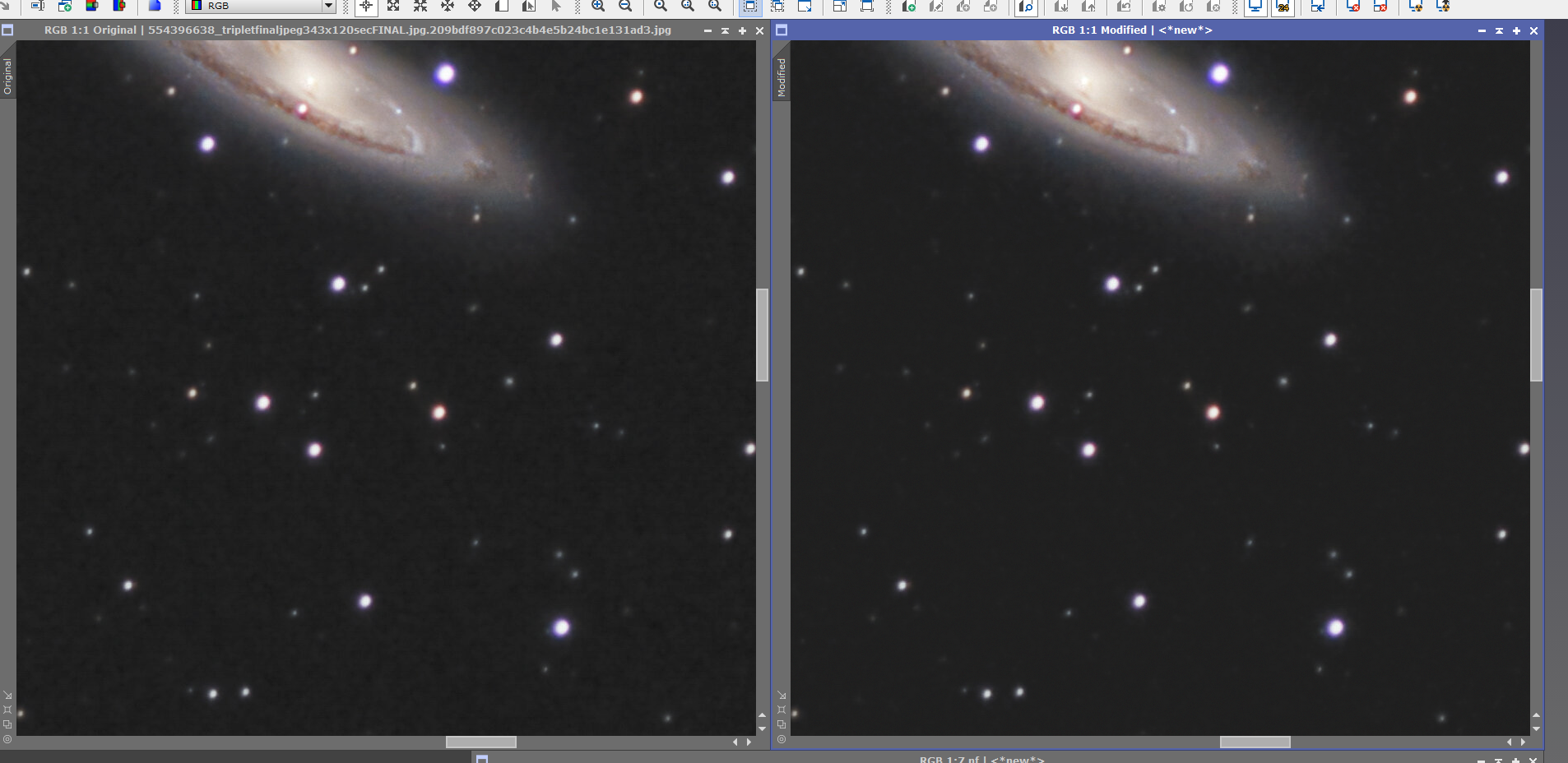Image resolution: width=1568 pixels, height=763 pixels.
Task: Click the diagonal arrow icon in Modified window's lower-left
Action: 782,695
